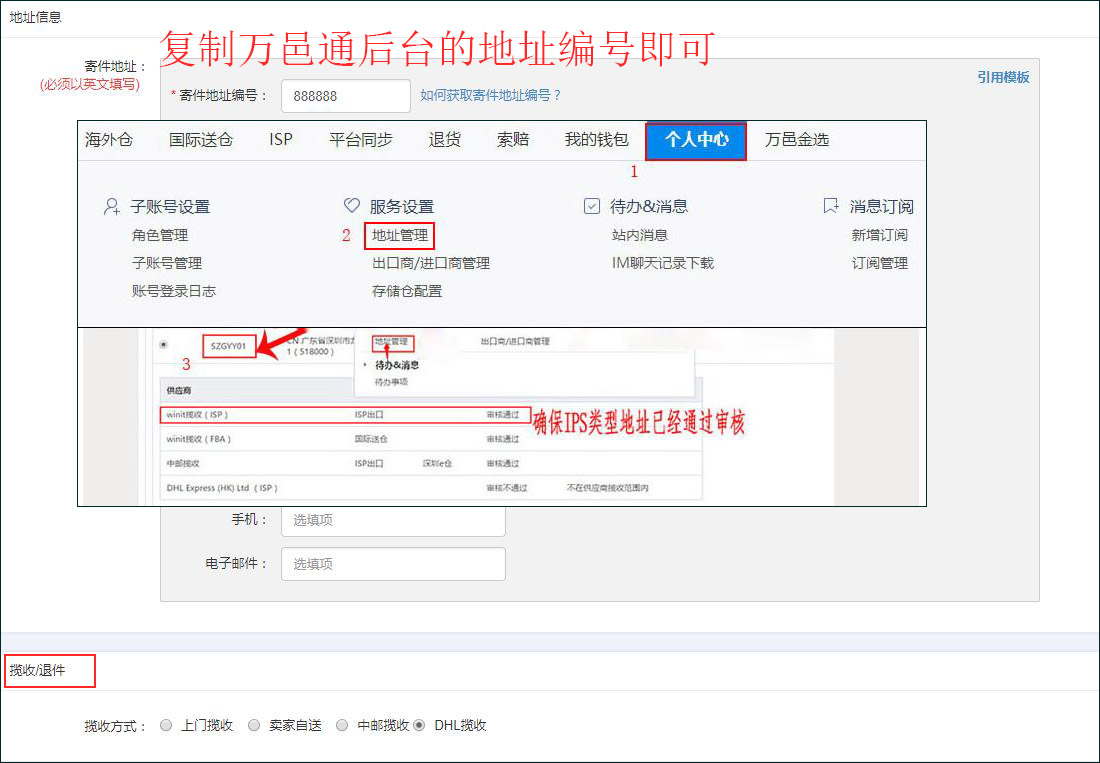
Task: Focus the 手机 input field
Action: 393,520
